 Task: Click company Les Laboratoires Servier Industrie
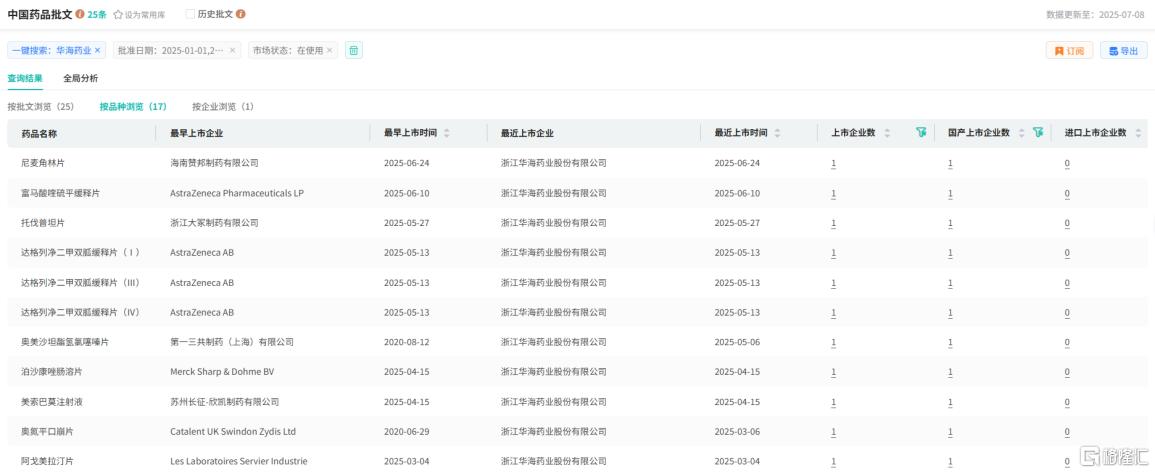[x=239, y=462]
